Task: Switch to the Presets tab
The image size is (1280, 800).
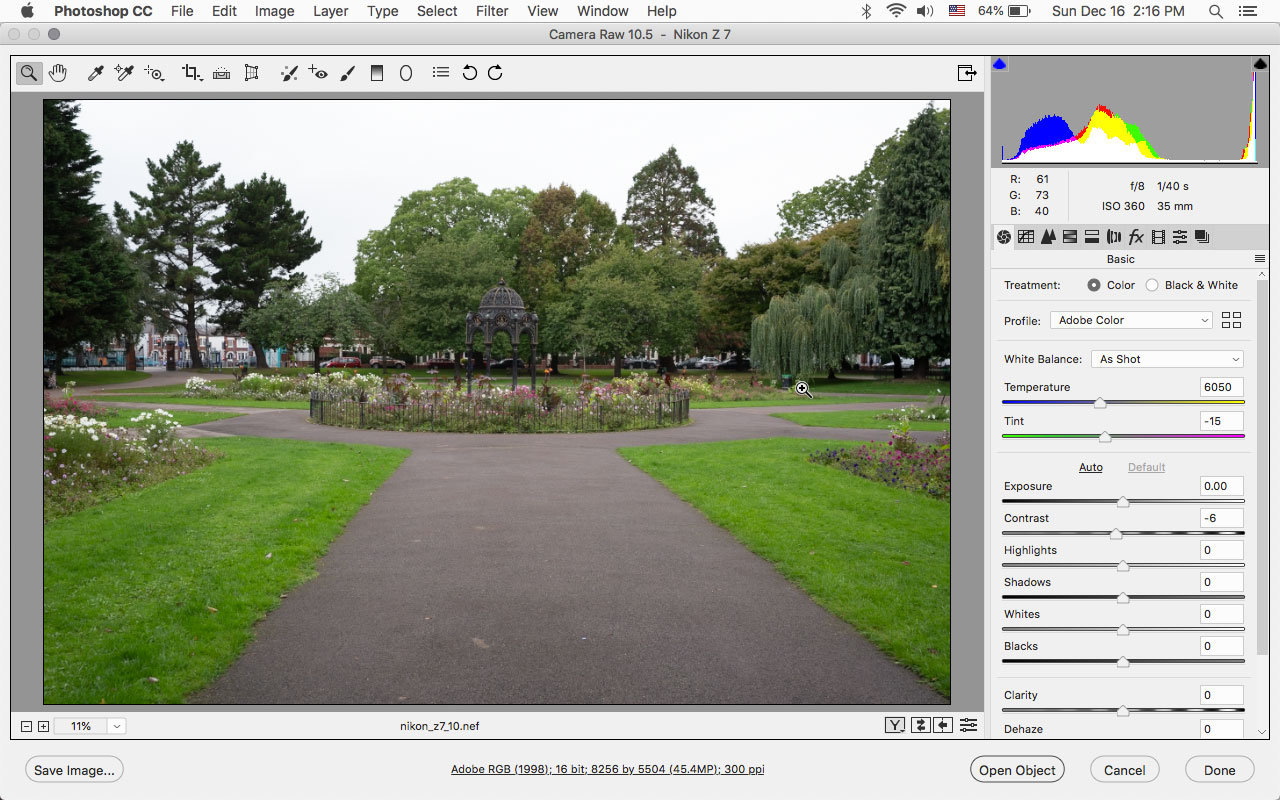Action: (x=1180, y=237)
